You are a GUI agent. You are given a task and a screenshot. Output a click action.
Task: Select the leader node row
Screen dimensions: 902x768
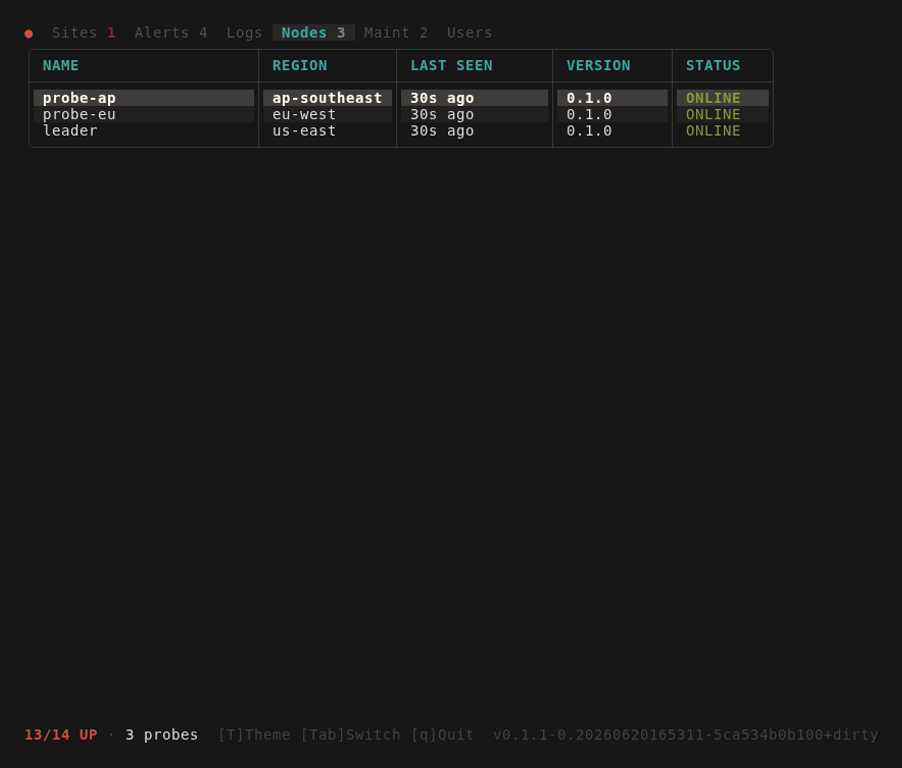401,131
